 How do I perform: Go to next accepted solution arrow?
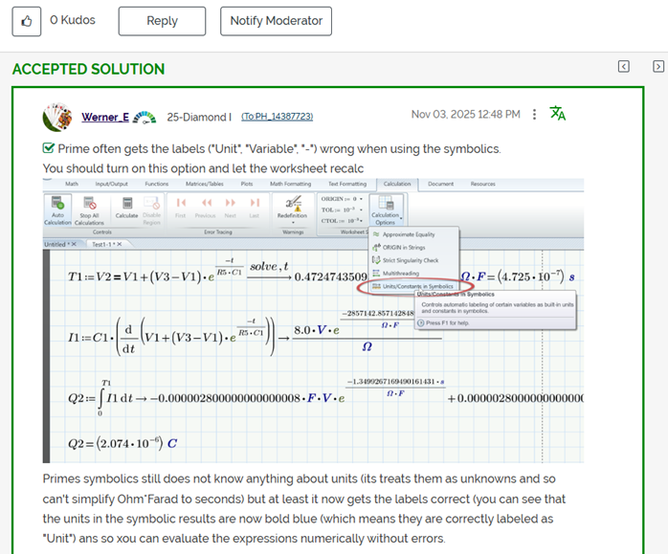coord(658,67)
